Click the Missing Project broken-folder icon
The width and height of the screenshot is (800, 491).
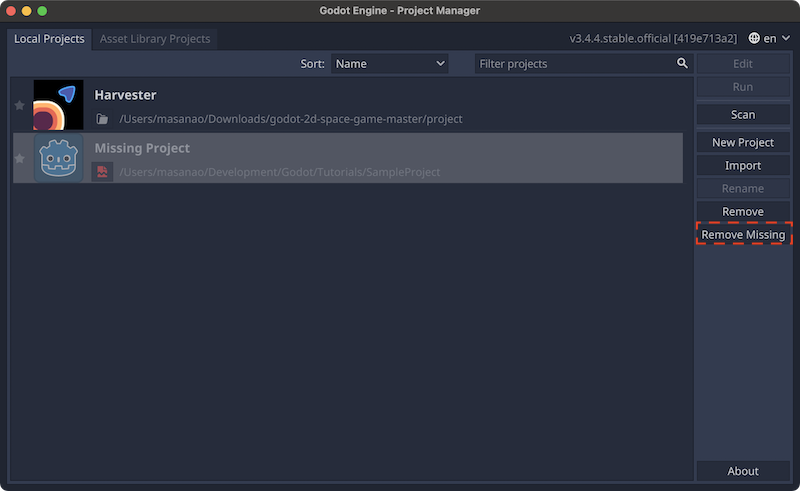coord(102,172)
